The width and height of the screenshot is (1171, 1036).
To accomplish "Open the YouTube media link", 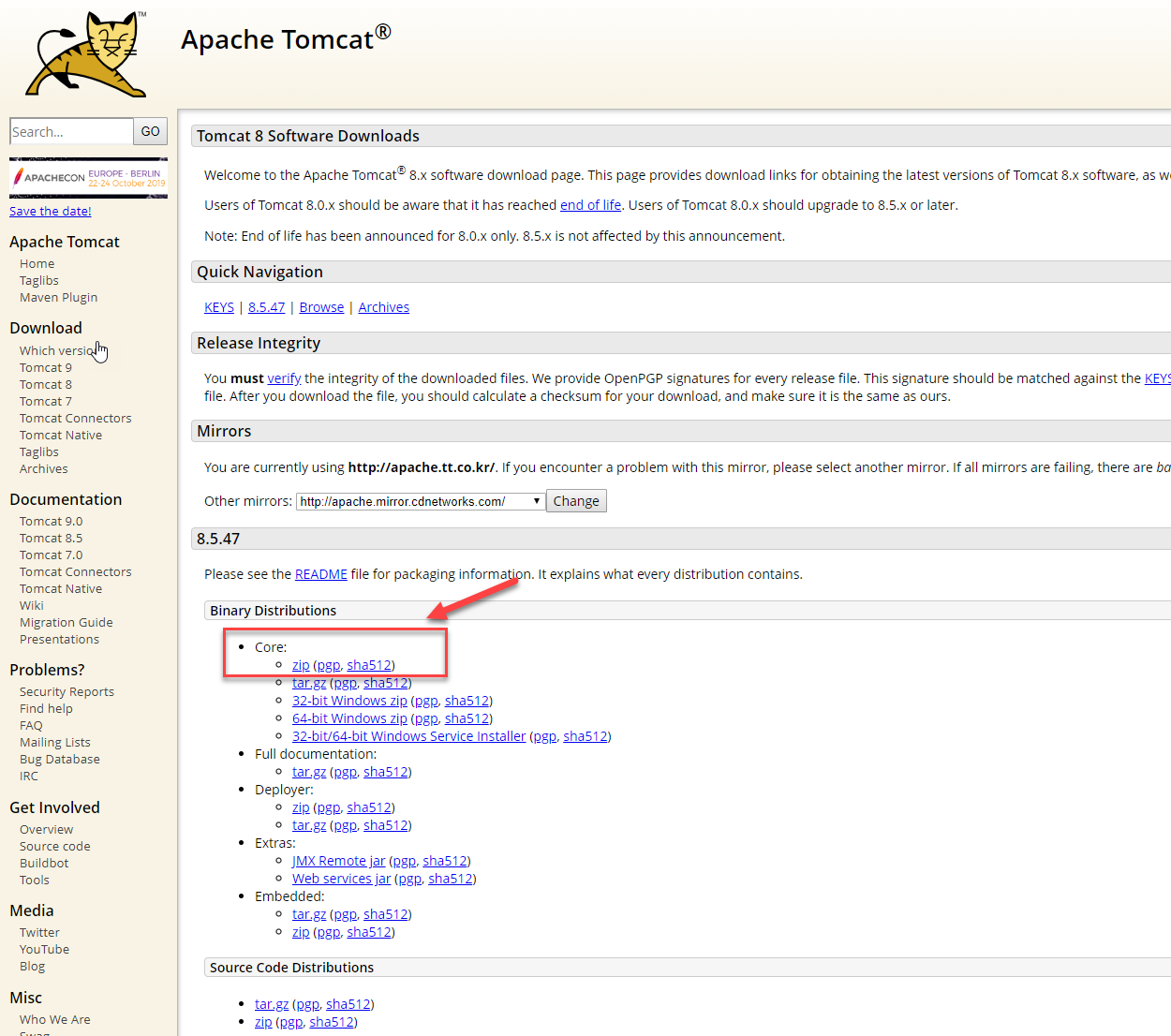I will pos(44,950).
